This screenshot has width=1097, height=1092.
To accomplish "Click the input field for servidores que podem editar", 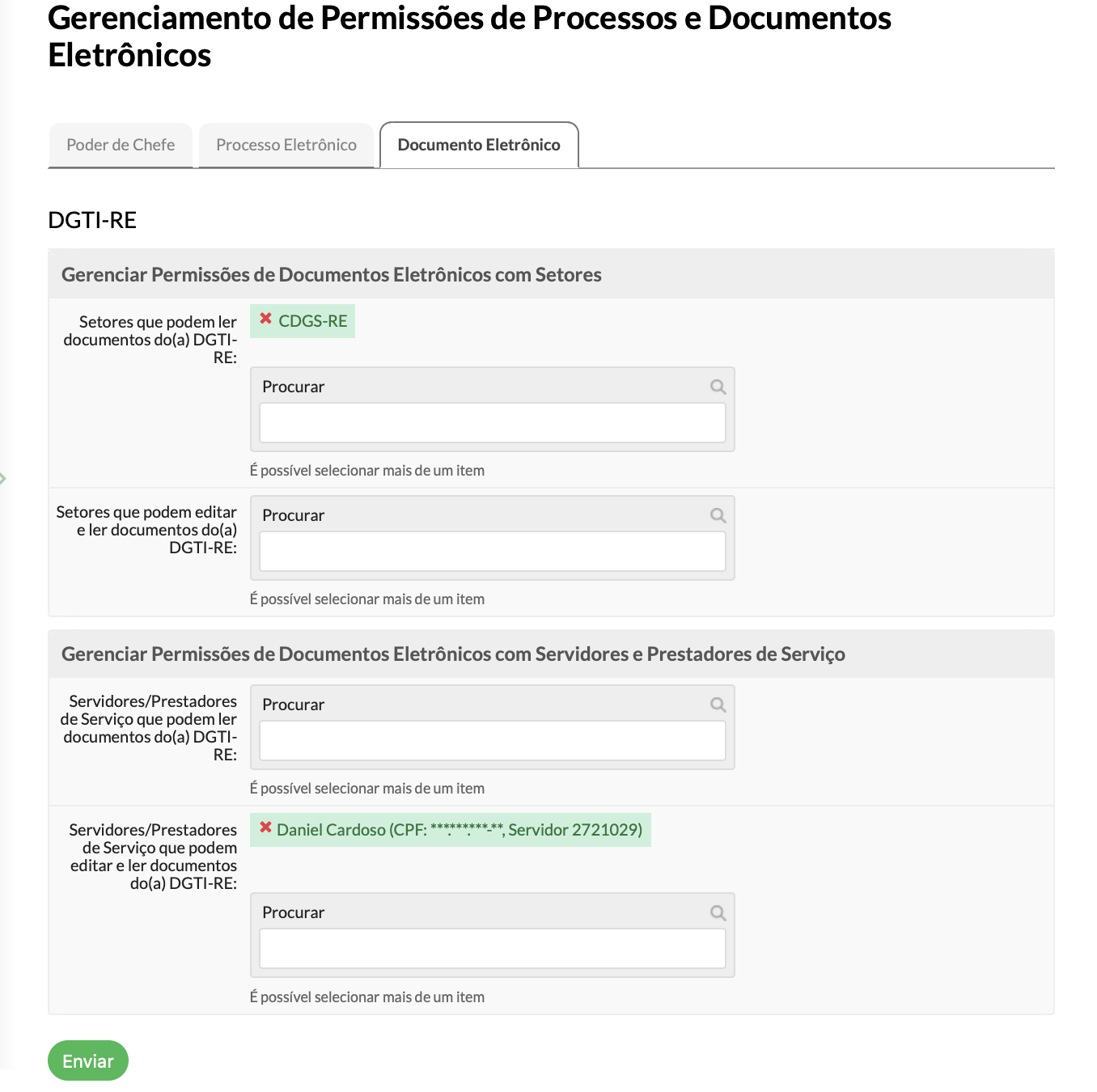I will pos(492,948).
